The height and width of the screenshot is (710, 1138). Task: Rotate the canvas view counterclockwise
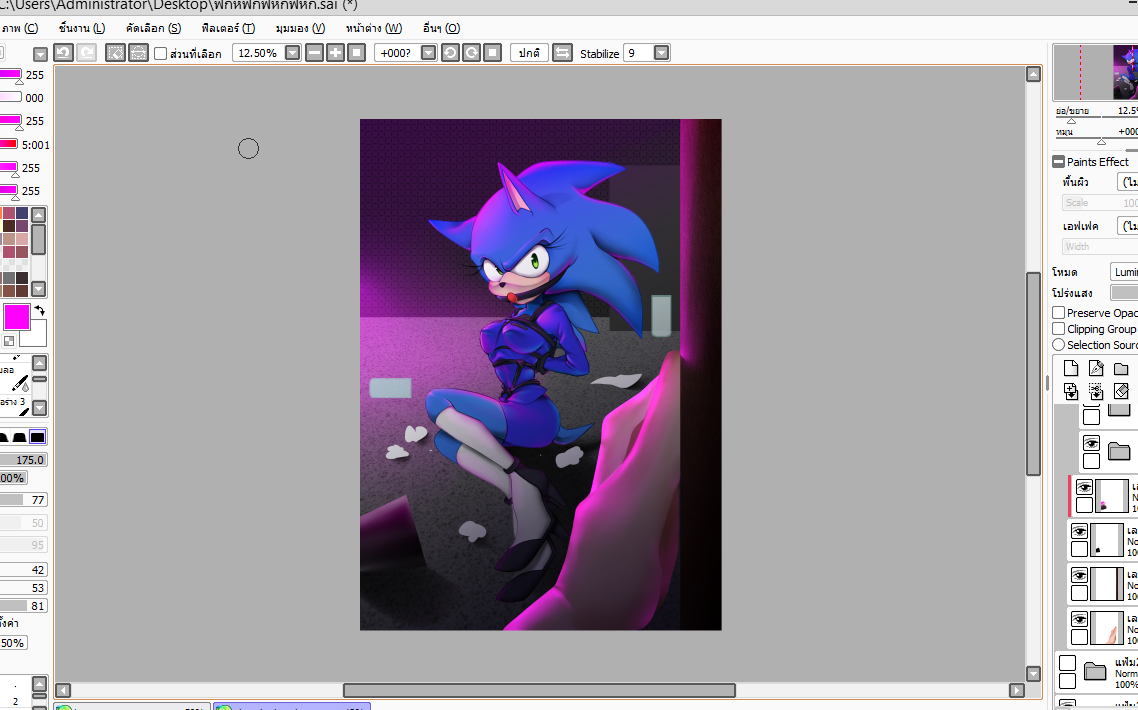point(450,53)
